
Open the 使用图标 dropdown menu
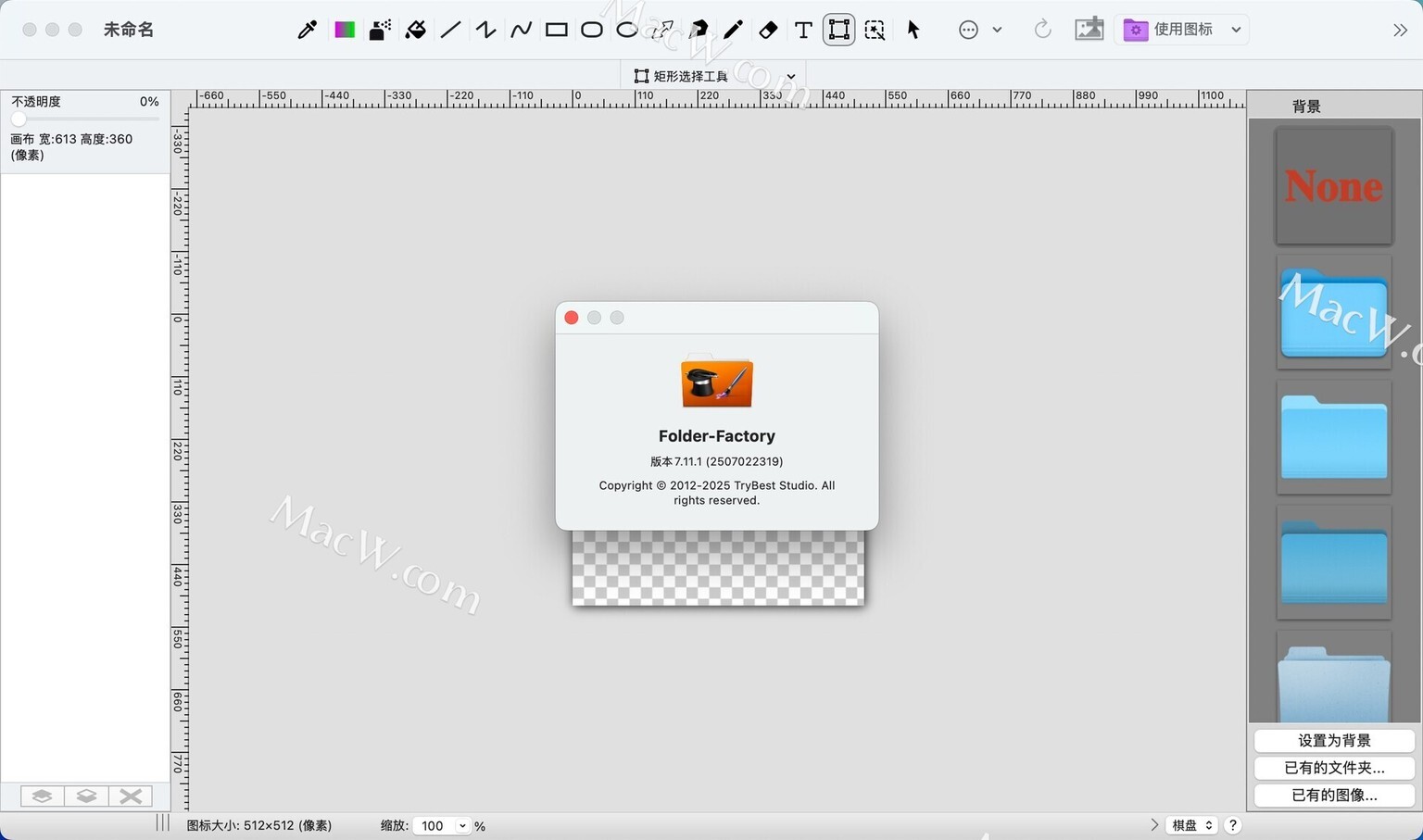[x=1184, y=30]
